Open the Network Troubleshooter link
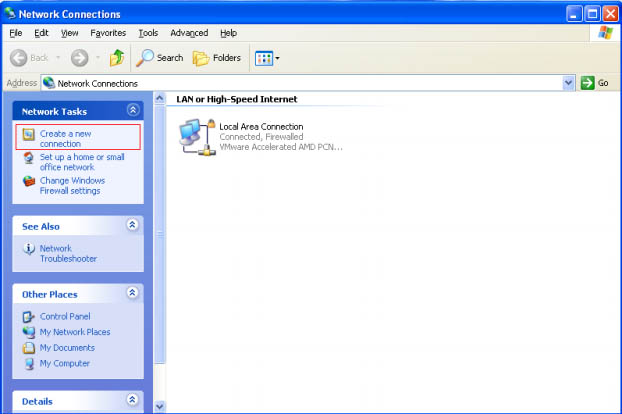The height and width of the screenshot is (414, 622). point(68,253)
